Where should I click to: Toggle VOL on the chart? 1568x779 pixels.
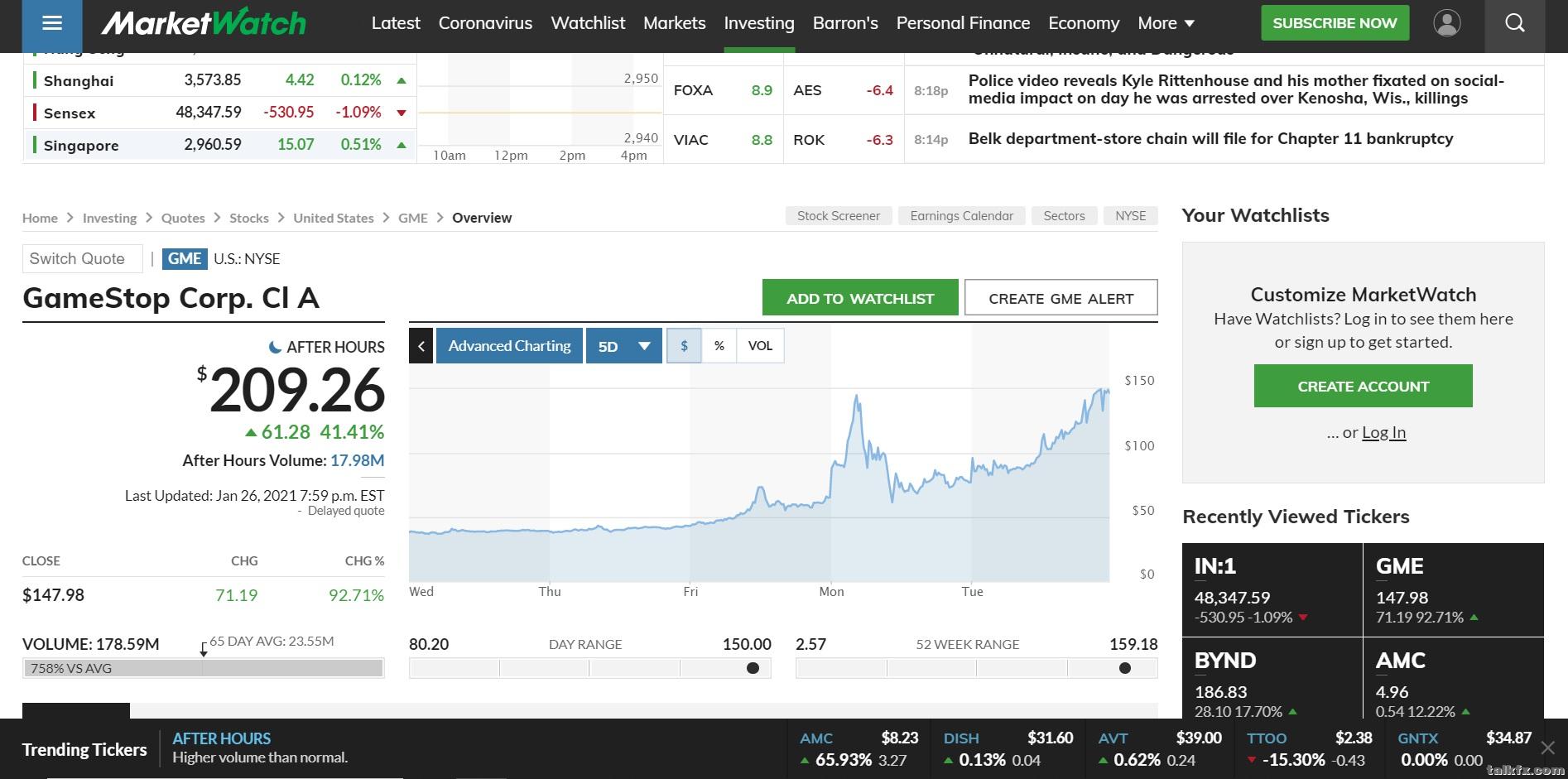click(760, 346)
